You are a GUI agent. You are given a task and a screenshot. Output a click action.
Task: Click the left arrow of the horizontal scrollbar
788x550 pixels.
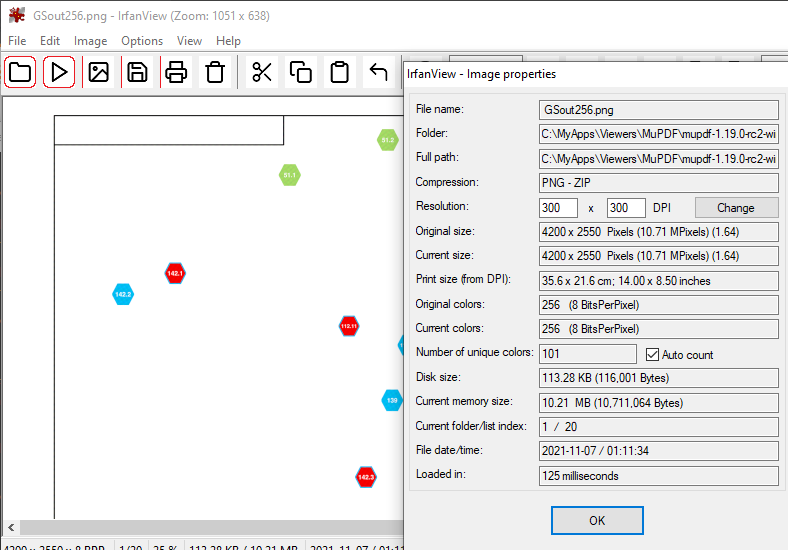click(11, 527)
